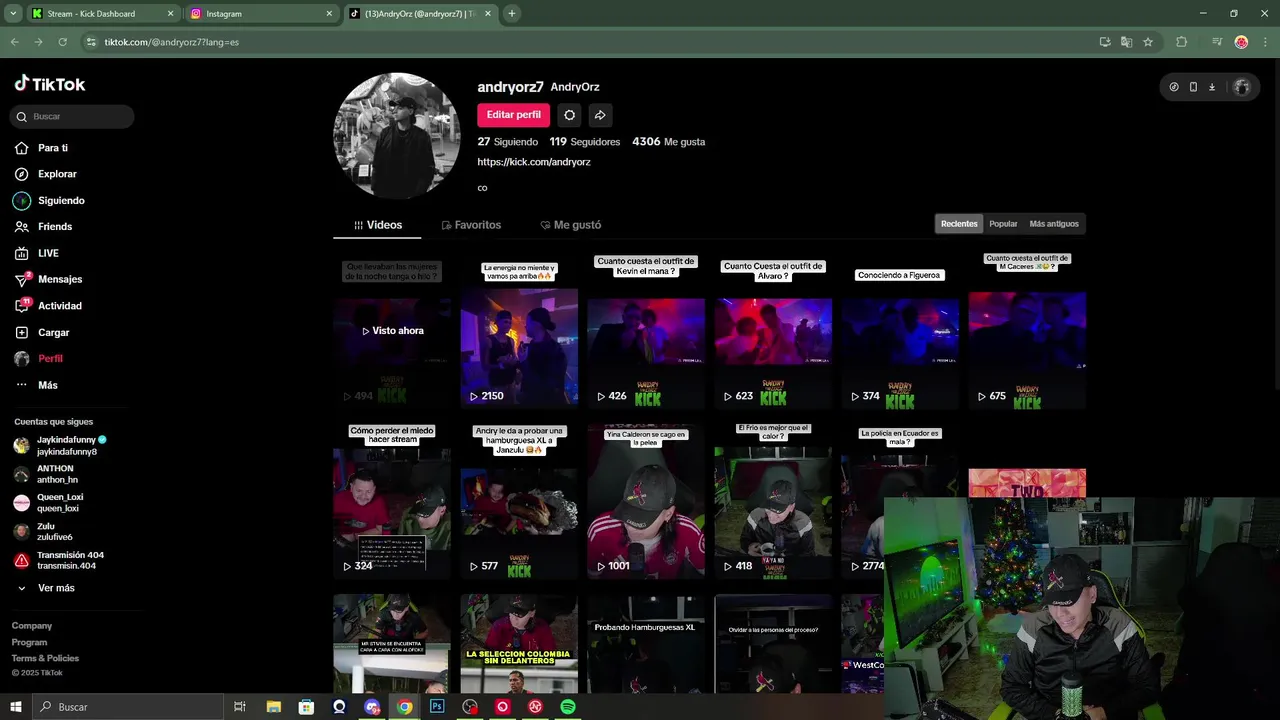The height and width of the screenshot is (720, 1280).
Task: Open profile settings gear icon
Action: [569, 115]
